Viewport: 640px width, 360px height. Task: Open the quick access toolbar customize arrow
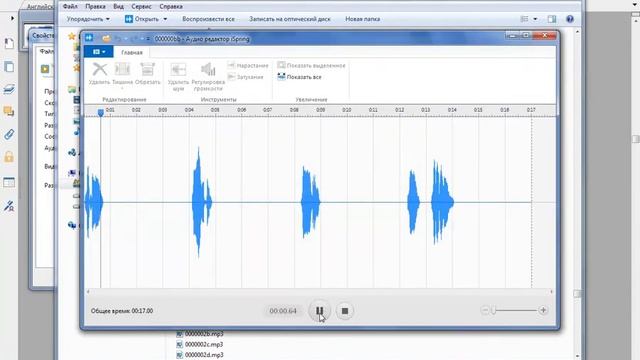pyautogui.click(x=148, y=39)
